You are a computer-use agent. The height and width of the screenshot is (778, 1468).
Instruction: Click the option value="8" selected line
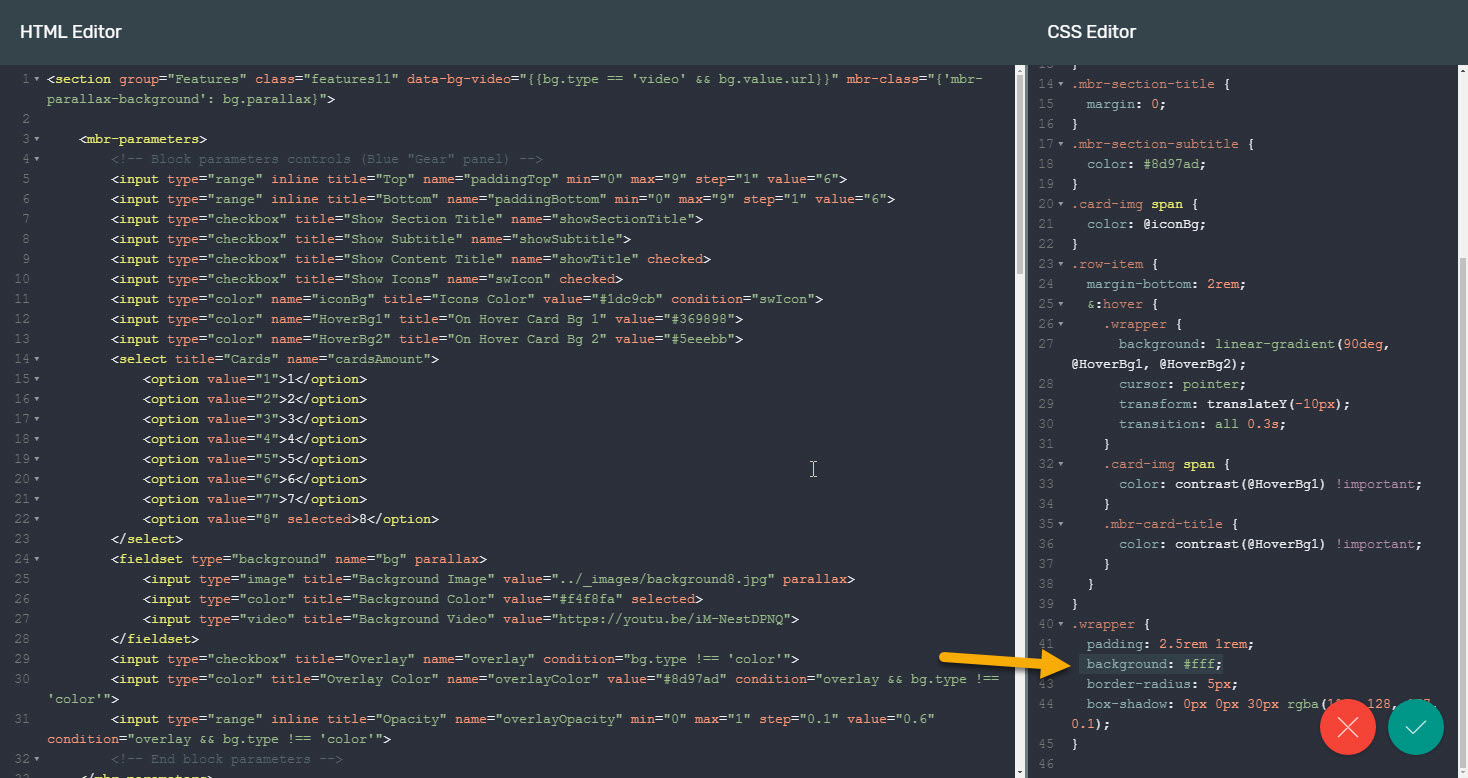291,519
